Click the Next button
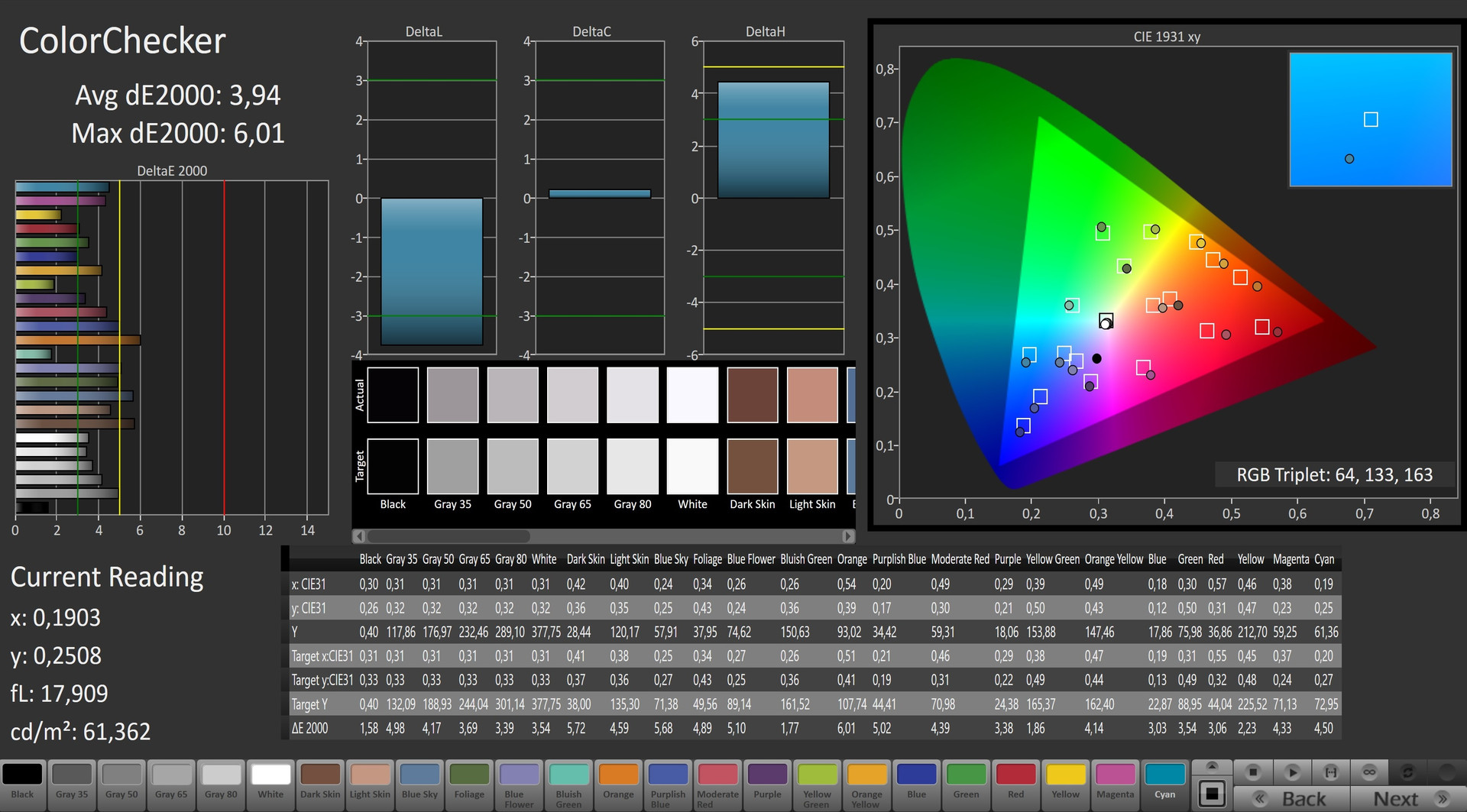 [1407, 799]
